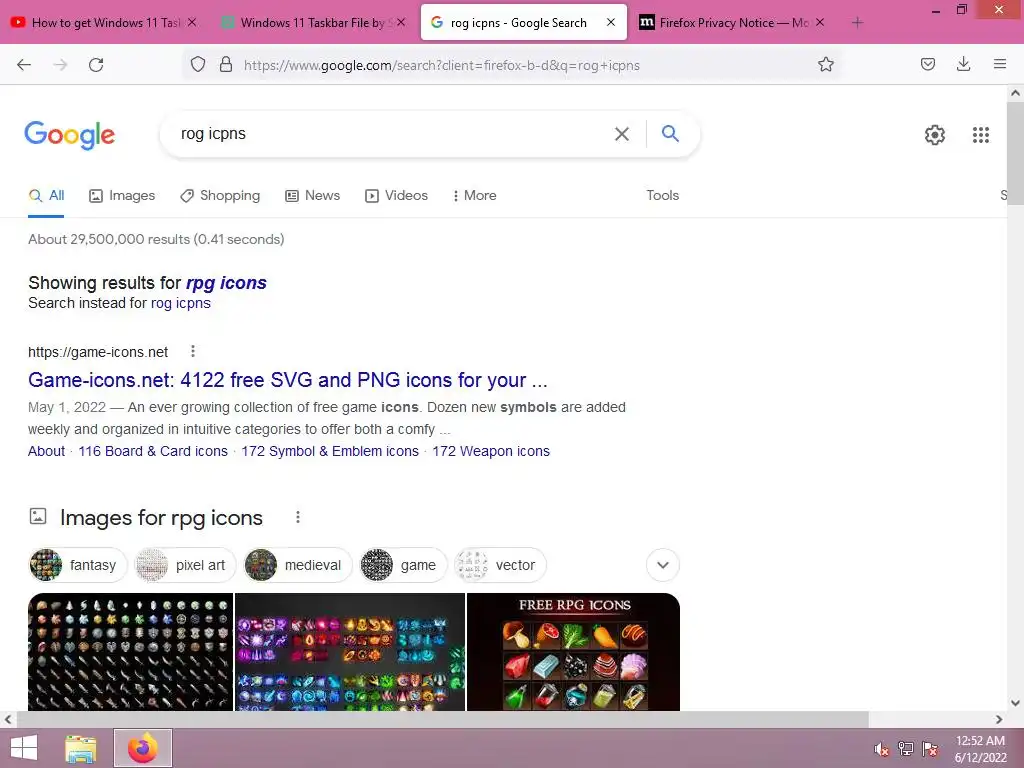1024x768 pixels.
Task: Clear the Google search box text
Action: click(x=622, y=134)
